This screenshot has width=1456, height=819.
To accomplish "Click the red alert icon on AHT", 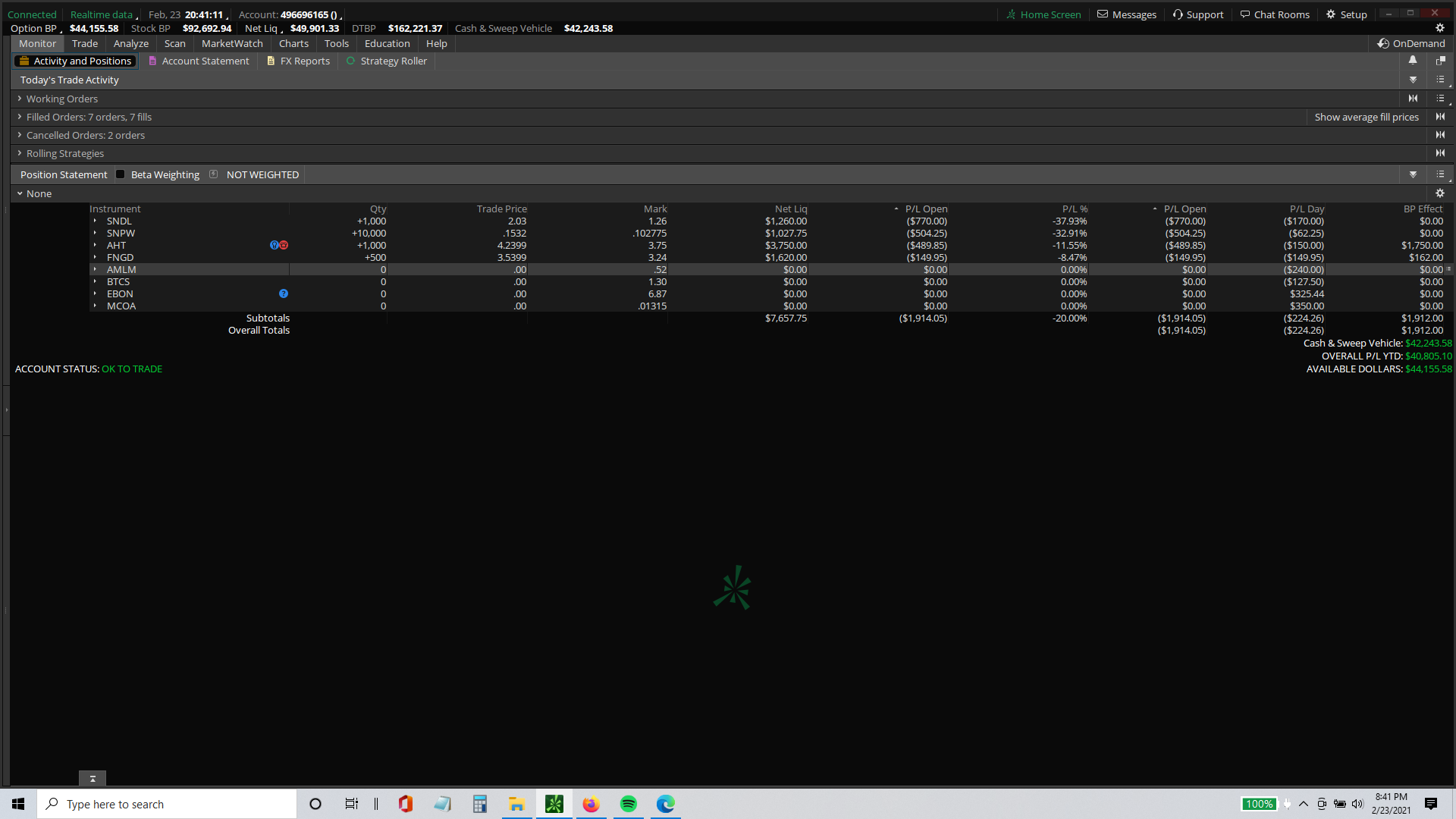I will [x=284, y=245].
